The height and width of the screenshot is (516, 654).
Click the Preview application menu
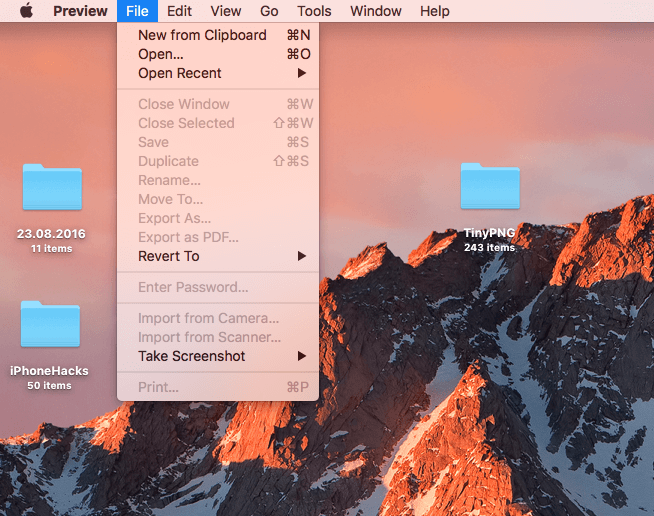pos(80,11)
